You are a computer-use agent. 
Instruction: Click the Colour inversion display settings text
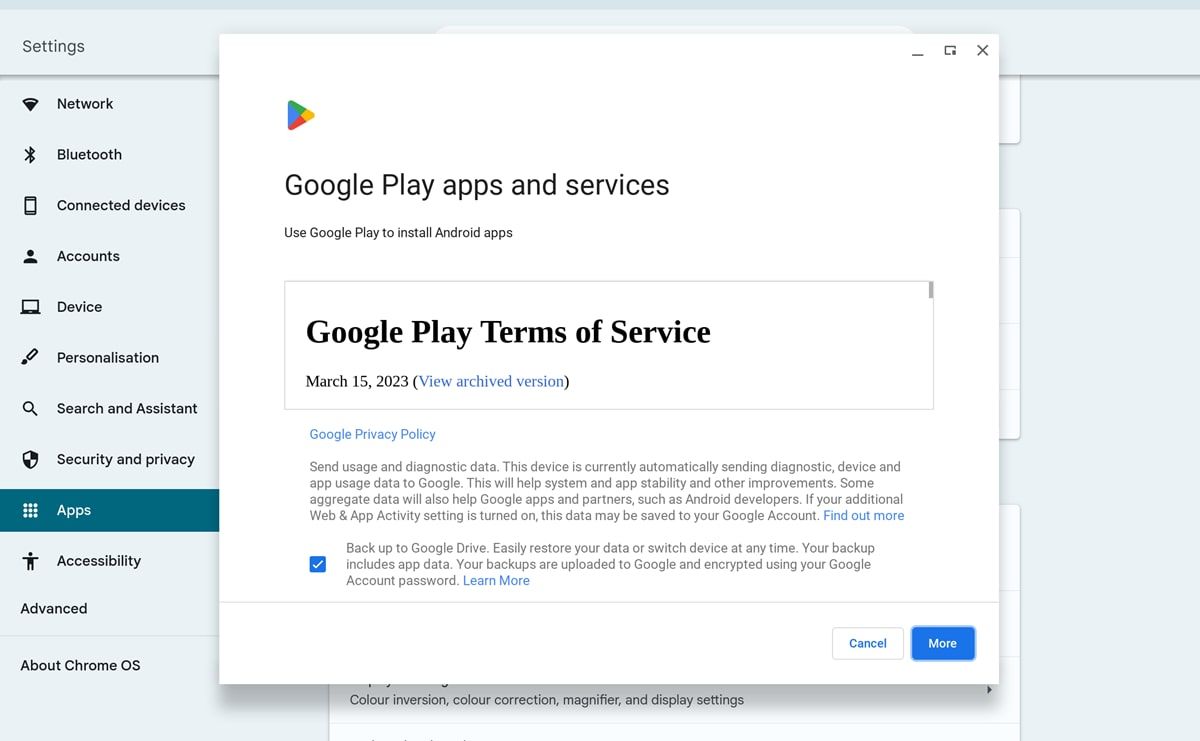546,700
